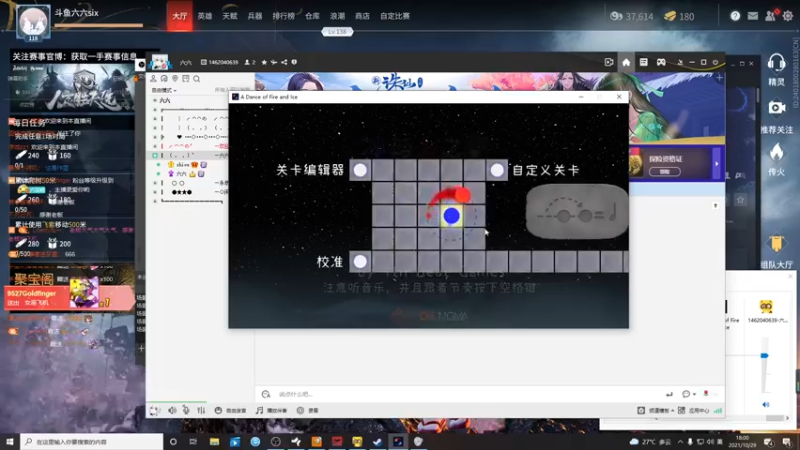
Task: Show hidden system tray icons
Action: coord(680,441)
